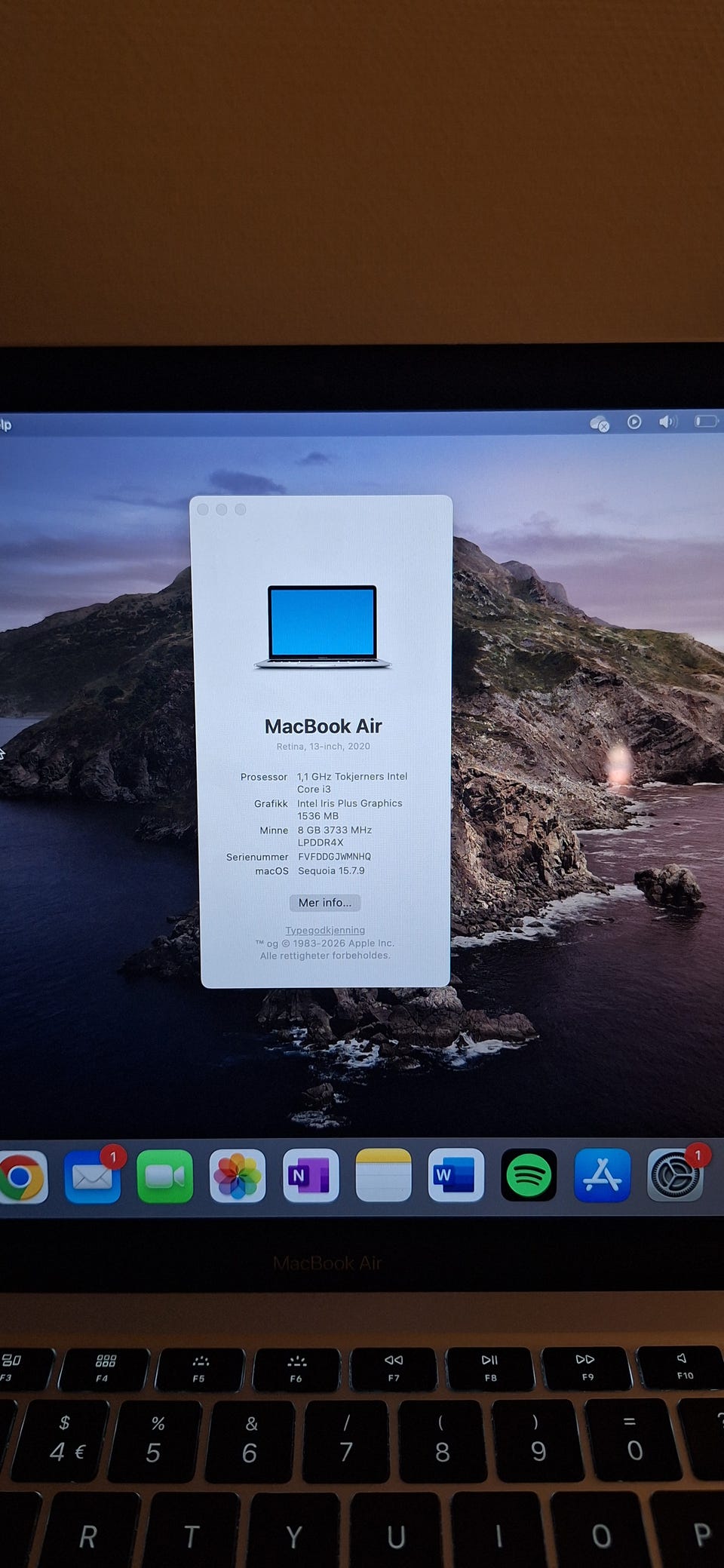Open the Notes app in the Dock

(x=383, y=1175)
